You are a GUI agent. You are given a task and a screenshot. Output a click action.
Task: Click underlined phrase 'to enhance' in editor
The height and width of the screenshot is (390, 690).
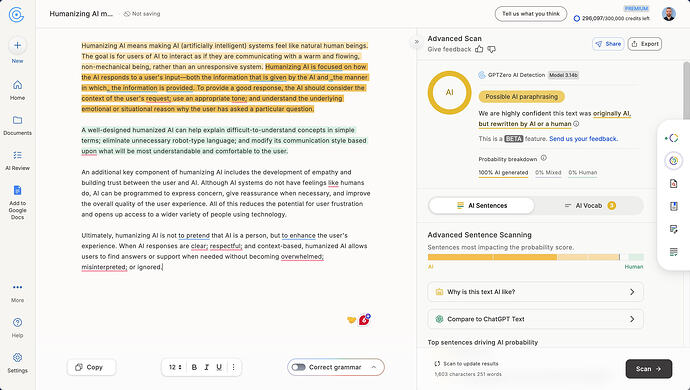299,235
